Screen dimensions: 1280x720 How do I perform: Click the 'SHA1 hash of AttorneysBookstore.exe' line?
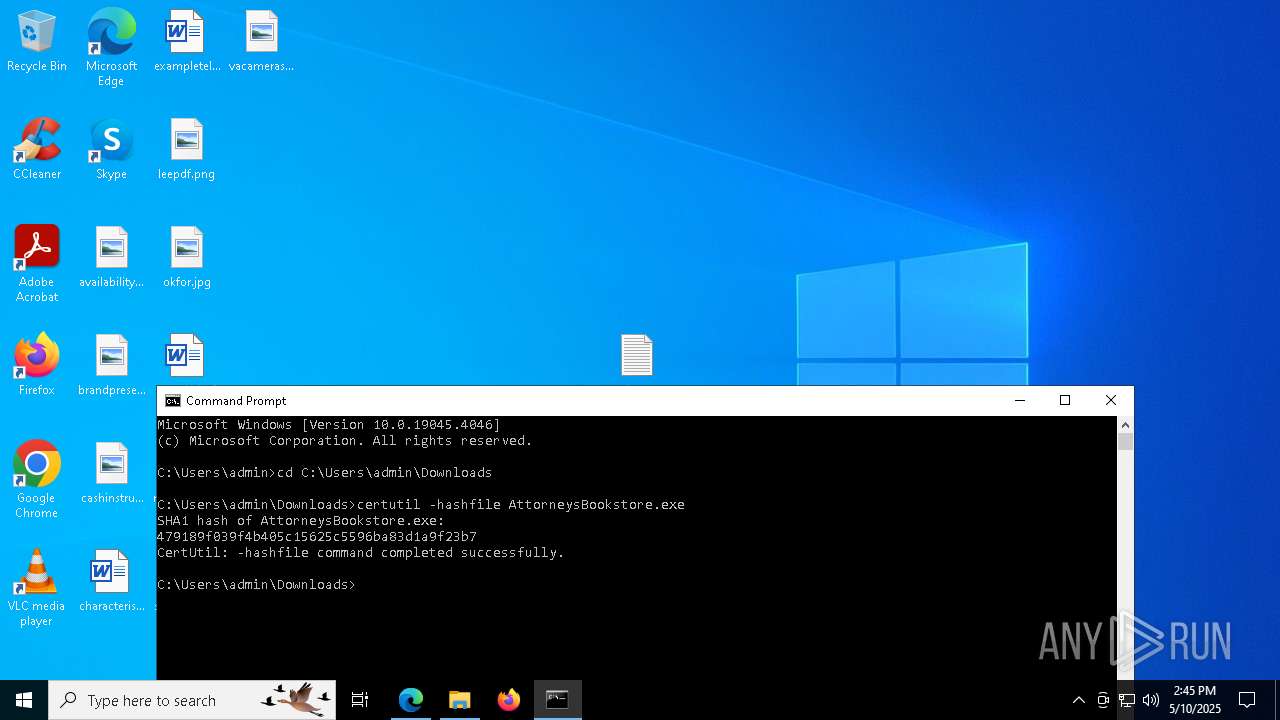(301, 521)
